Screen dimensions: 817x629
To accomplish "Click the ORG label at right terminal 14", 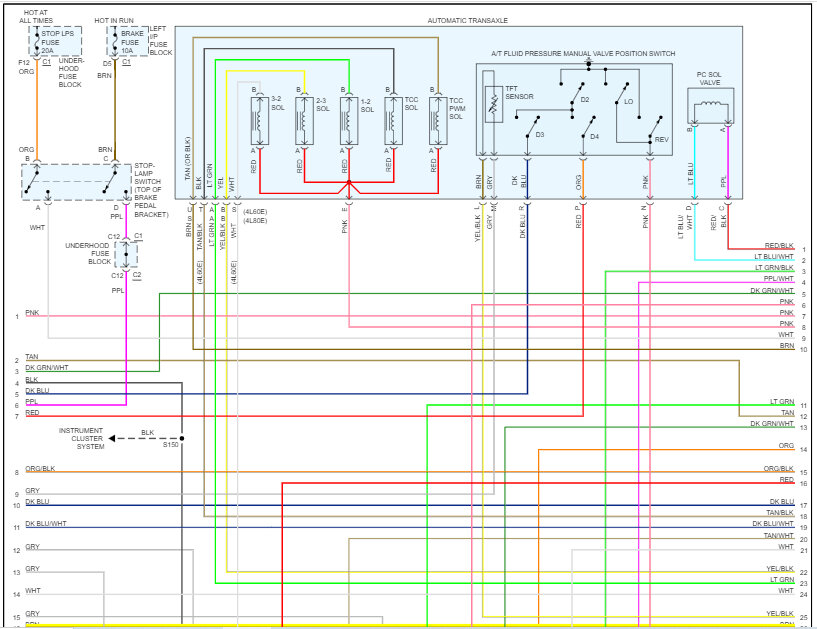I will (786, 446).
